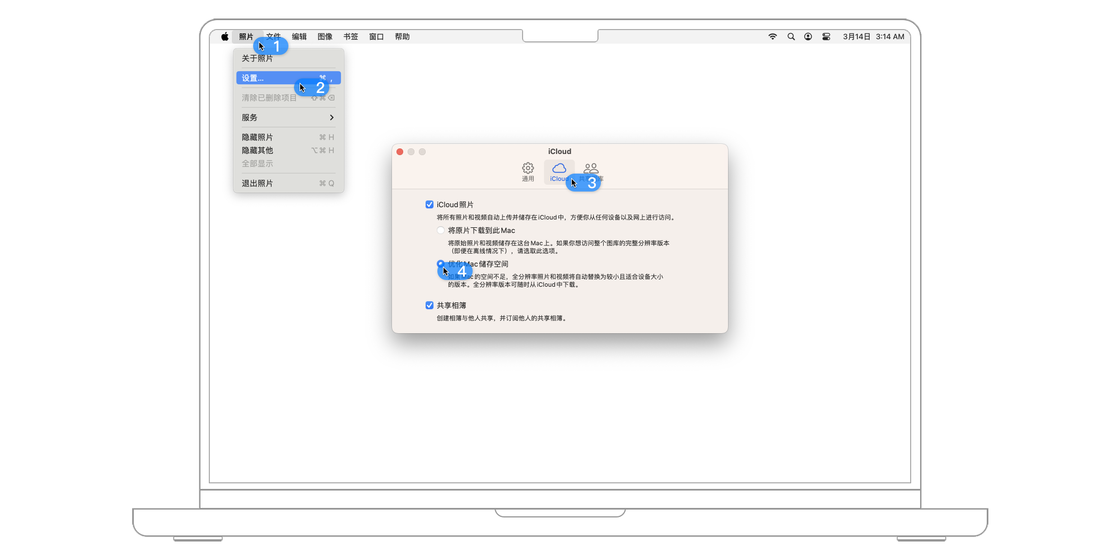Select 将原片下载到此Mac radio option
The height and width of the screenshot is (560, 1120).
440,230
